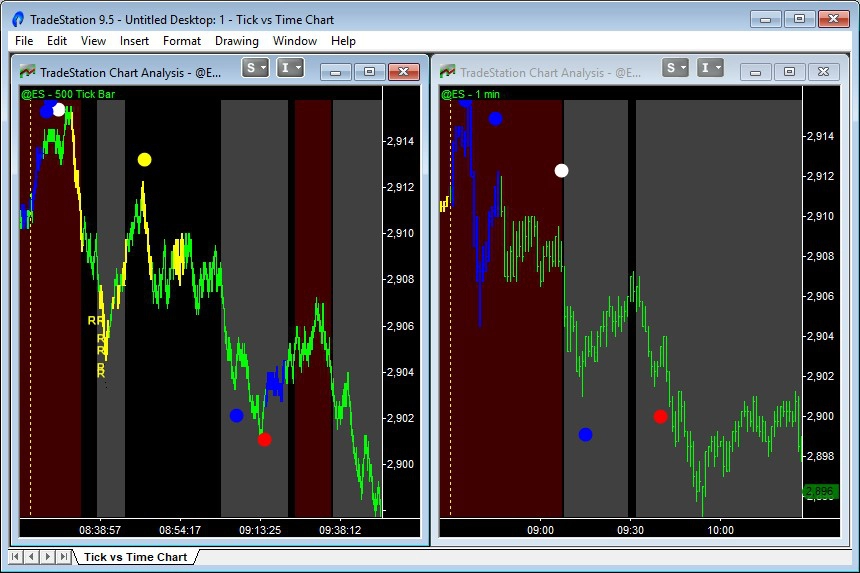
Task: Click the upper blue dot in 1 min chart
Action: click(495, 118)
